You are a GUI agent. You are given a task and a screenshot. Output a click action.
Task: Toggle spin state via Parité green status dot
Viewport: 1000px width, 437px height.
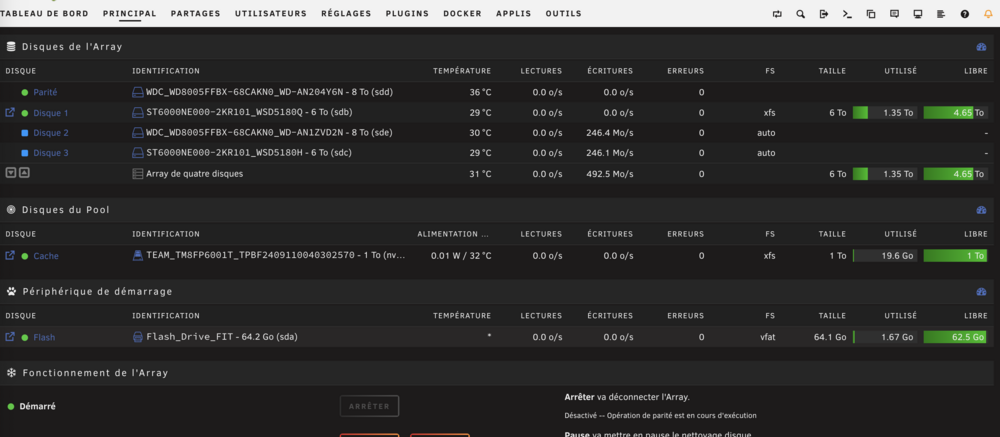pyautogui.click(x=25, y=93)
